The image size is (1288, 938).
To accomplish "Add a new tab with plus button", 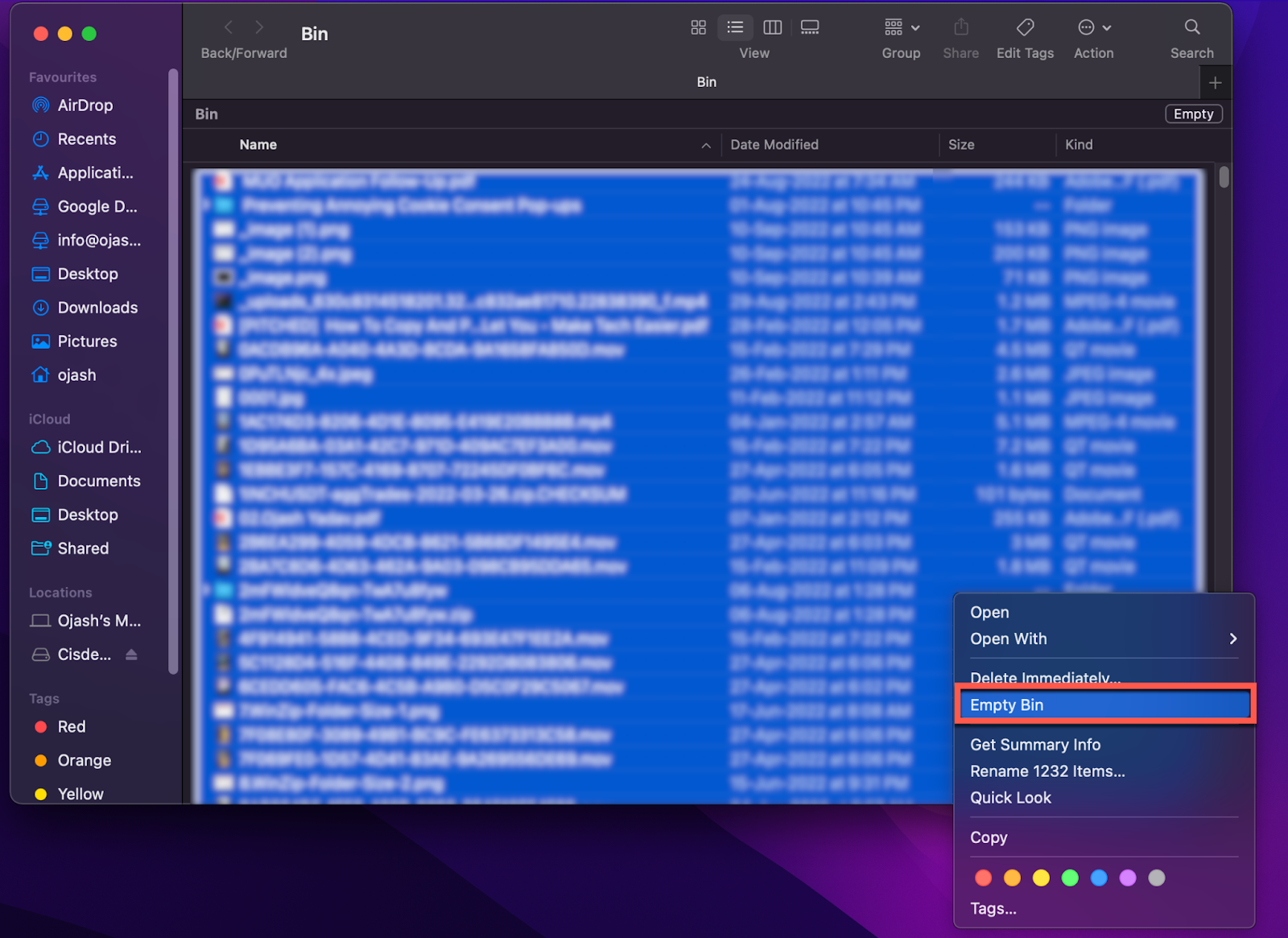I will click(x=1216, y=82).
